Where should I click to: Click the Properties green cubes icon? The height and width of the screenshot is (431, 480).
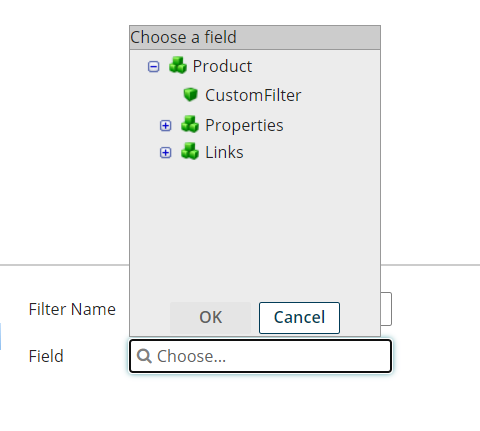190,124
